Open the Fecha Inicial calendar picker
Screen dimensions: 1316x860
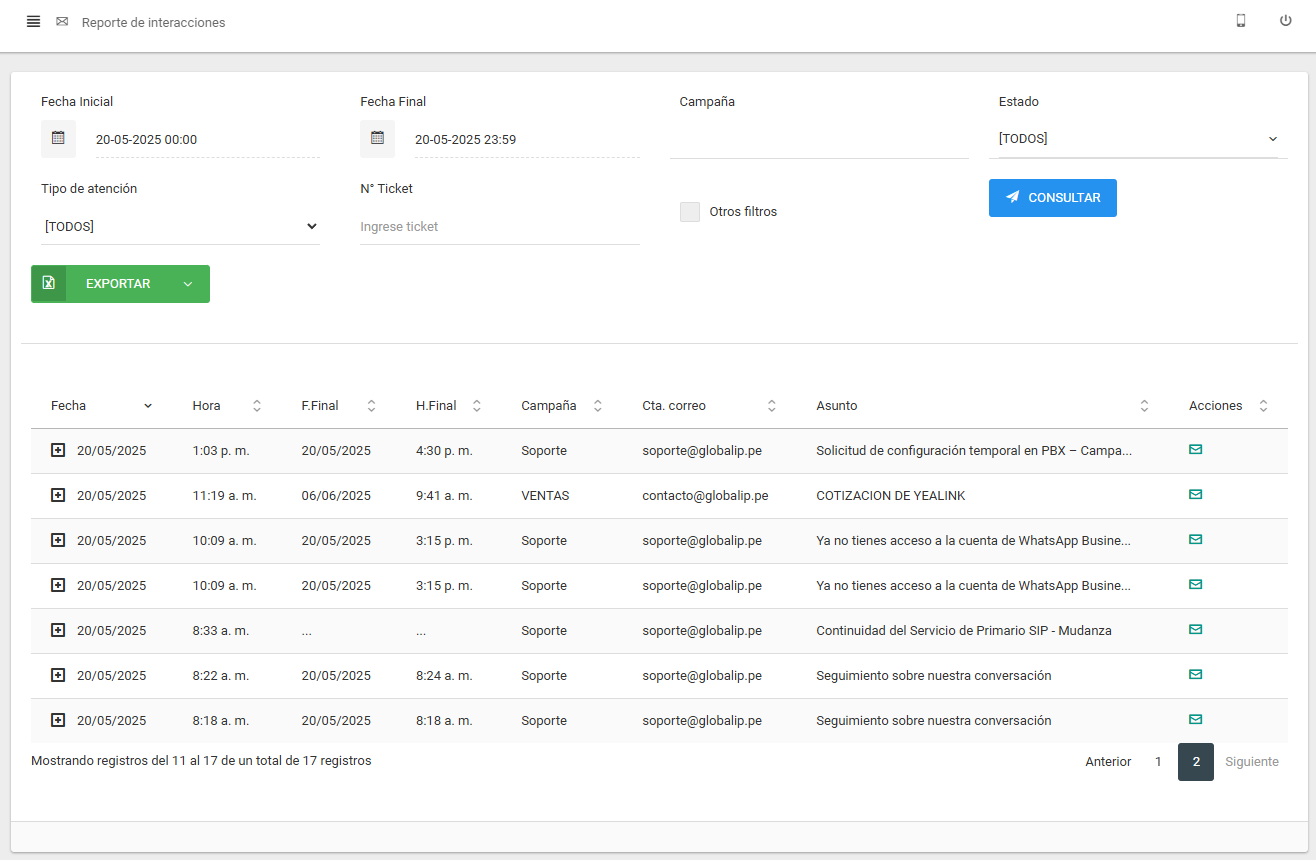tap(58, 139)
